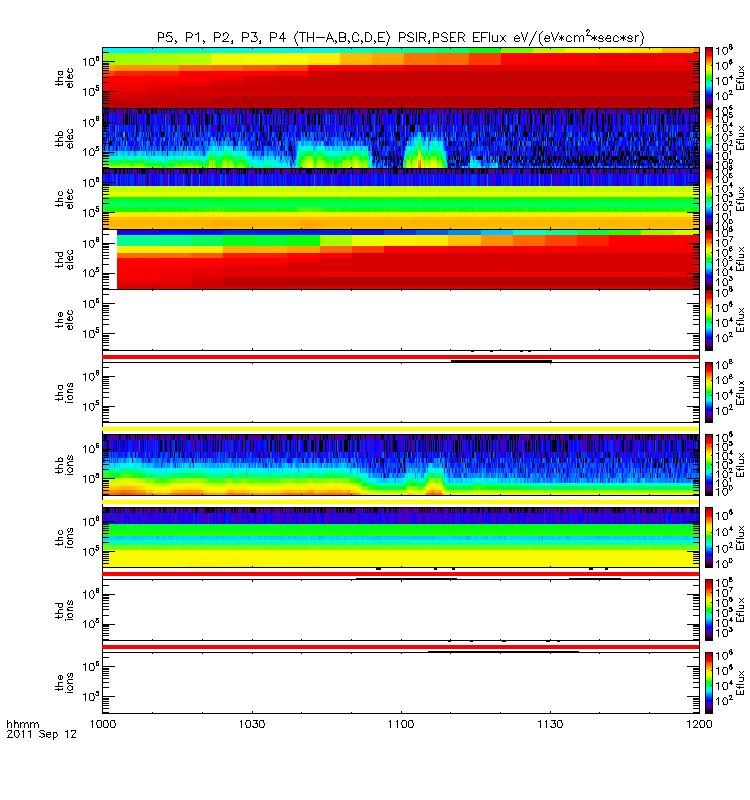Click the color bar next to thb elec panel
750x800 pixels.
(x=709, y=138)
